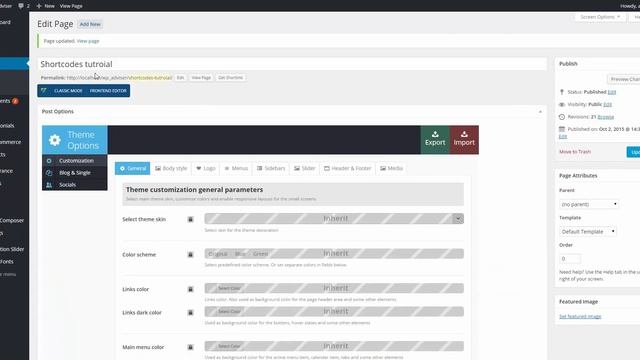
Task: Click View page link in update notice
Action: pos(88,41)
